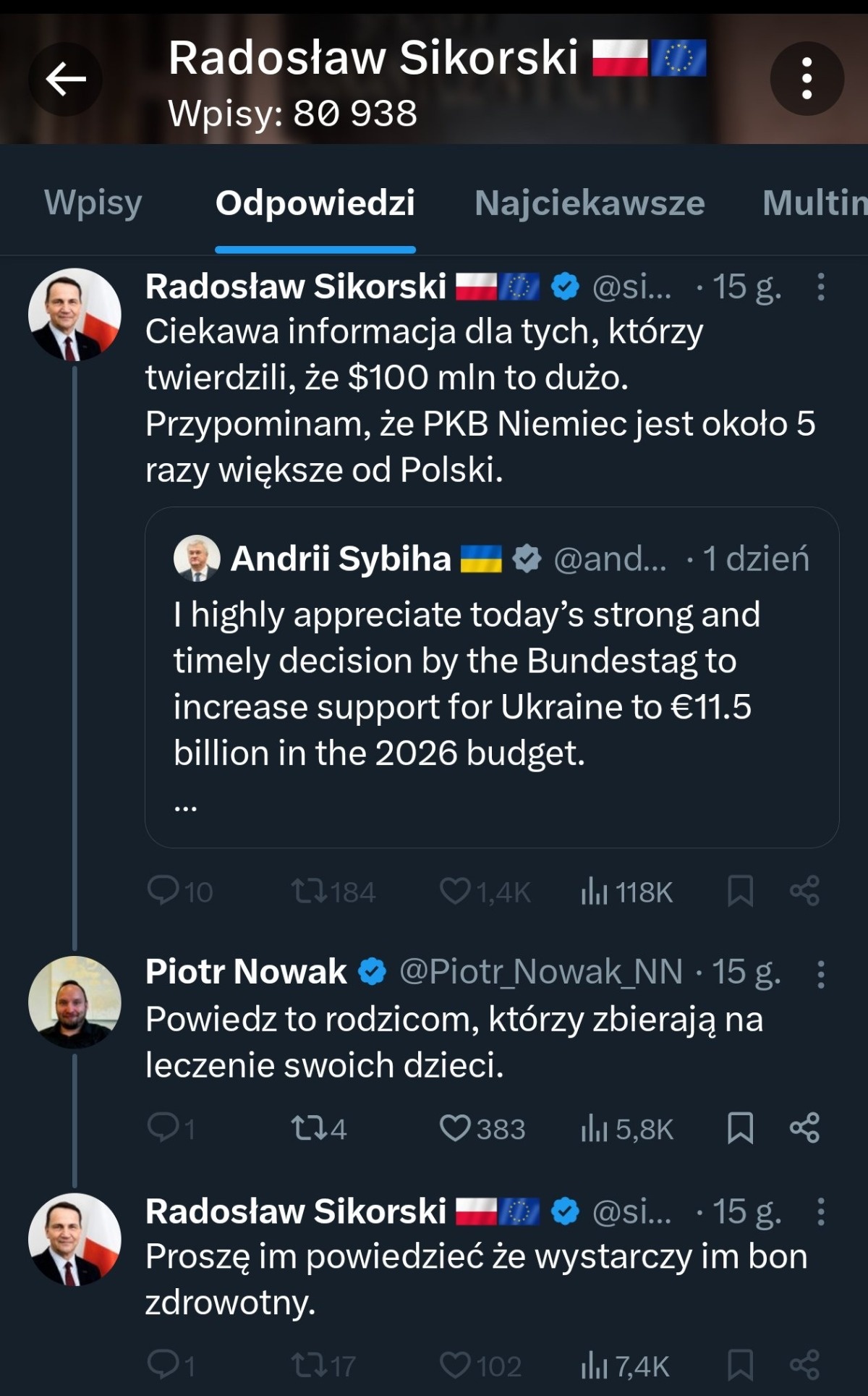Viewport: 868px width, 1396px height.
Task: Reply to Sikorski's tweet with 10 comments
Action: click(163, 892)
